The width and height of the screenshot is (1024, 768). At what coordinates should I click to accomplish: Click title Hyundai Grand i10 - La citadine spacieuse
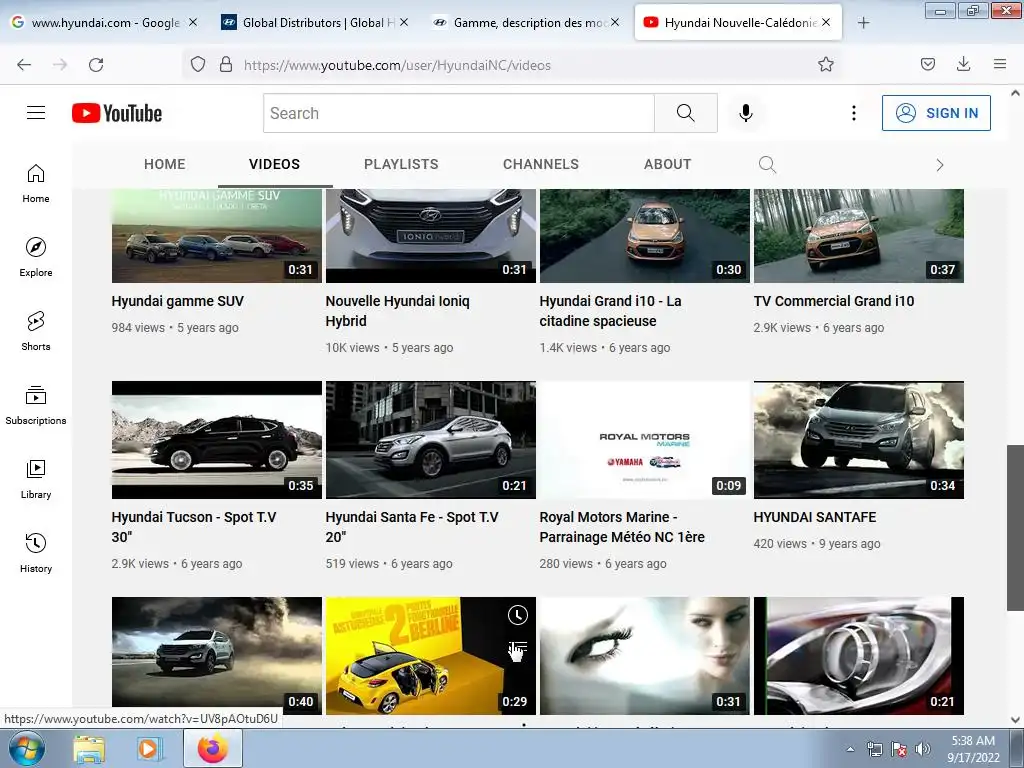610,311
